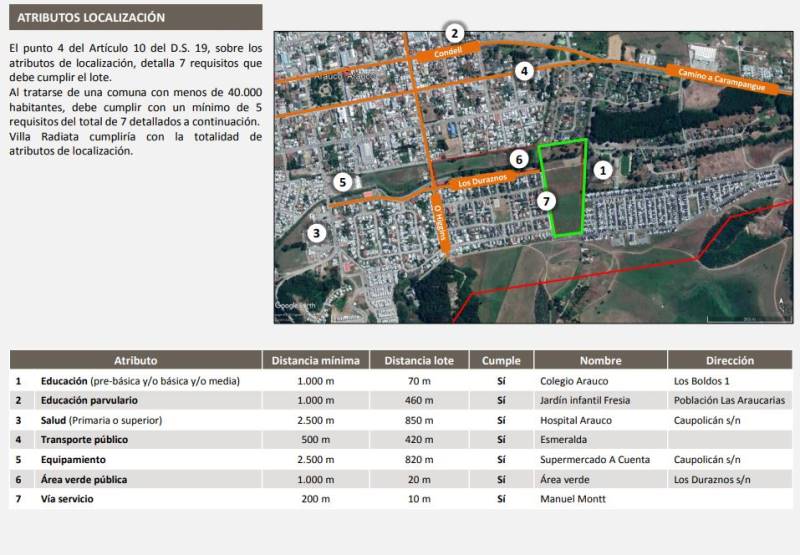This screenshot has width=800, height=555.
Task: Click the Manuel Montt name cell
Action: [572, 499]
